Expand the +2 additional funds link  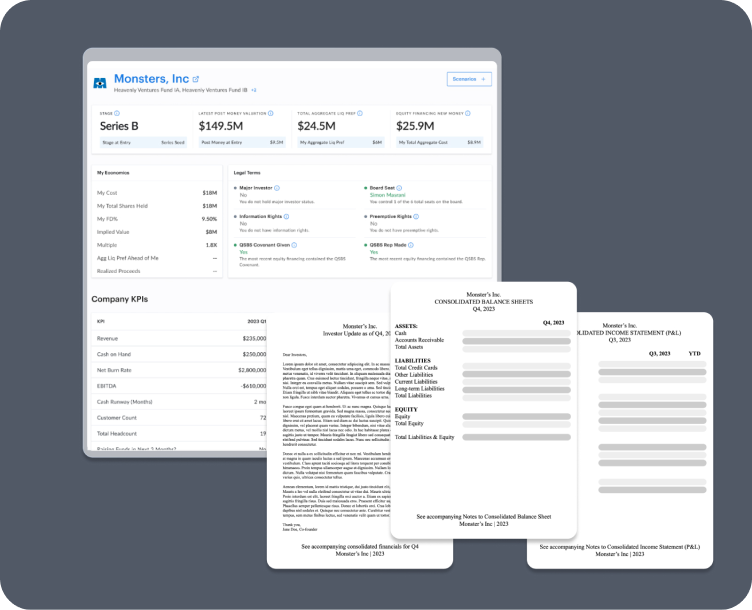pyautogui.click(x=254, y=90)
